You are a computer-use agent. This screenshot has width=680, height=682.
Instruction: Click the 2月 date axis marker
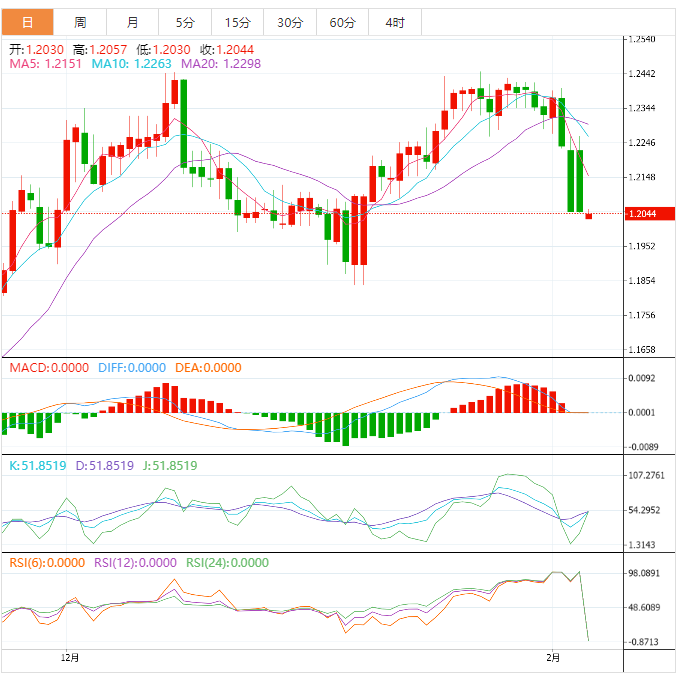coord(553,657)
